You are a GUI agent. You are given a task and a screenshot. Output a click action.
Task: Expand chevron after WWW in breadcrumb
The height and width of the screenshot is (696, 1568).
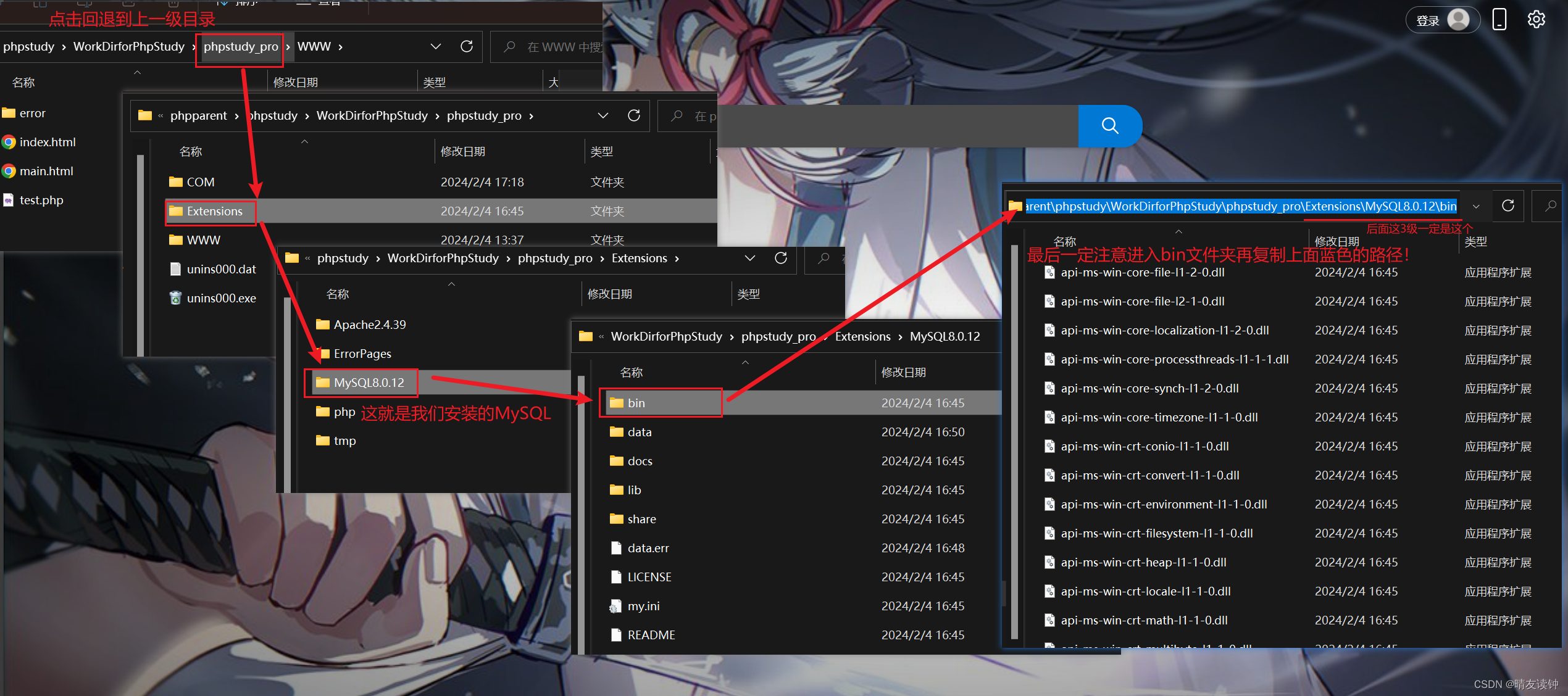click(x=340, y=47)
